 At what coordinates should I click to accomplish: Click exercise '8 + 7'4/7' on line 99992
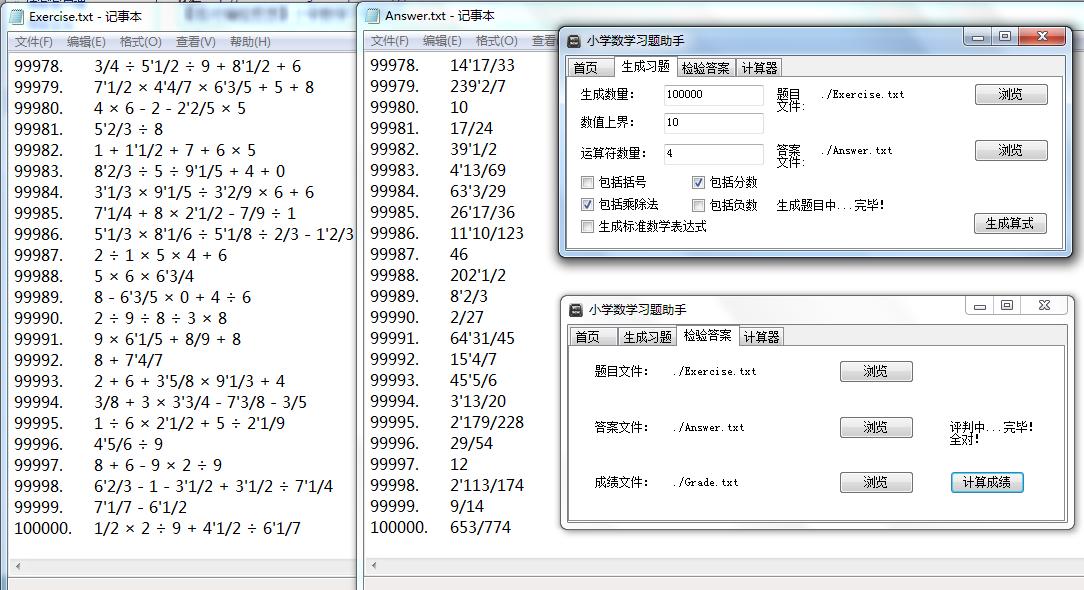[x=129, y=360]
